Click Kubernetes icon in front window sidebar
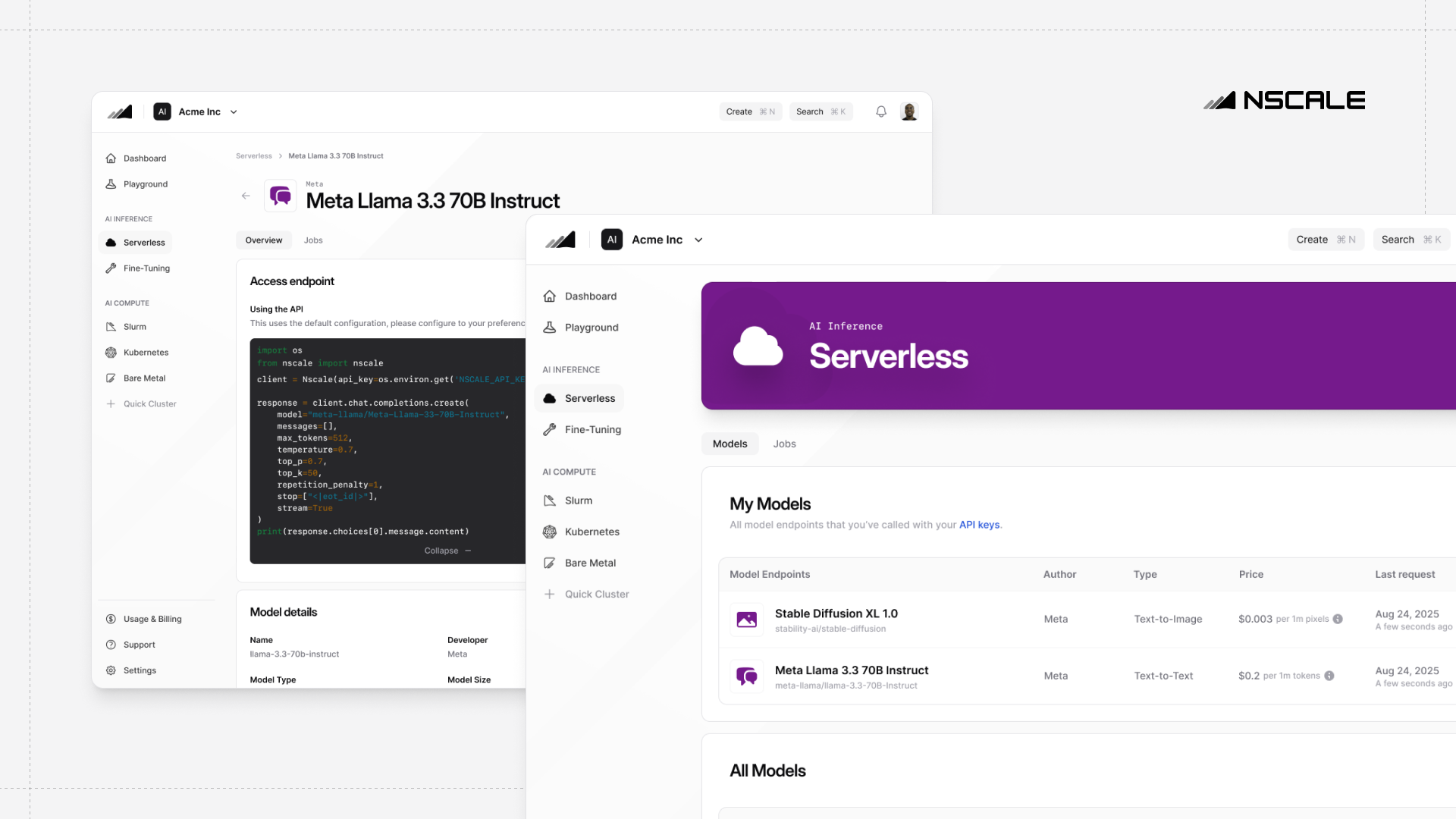Viewport: 1456px width, 819px height. click(550, 532)
